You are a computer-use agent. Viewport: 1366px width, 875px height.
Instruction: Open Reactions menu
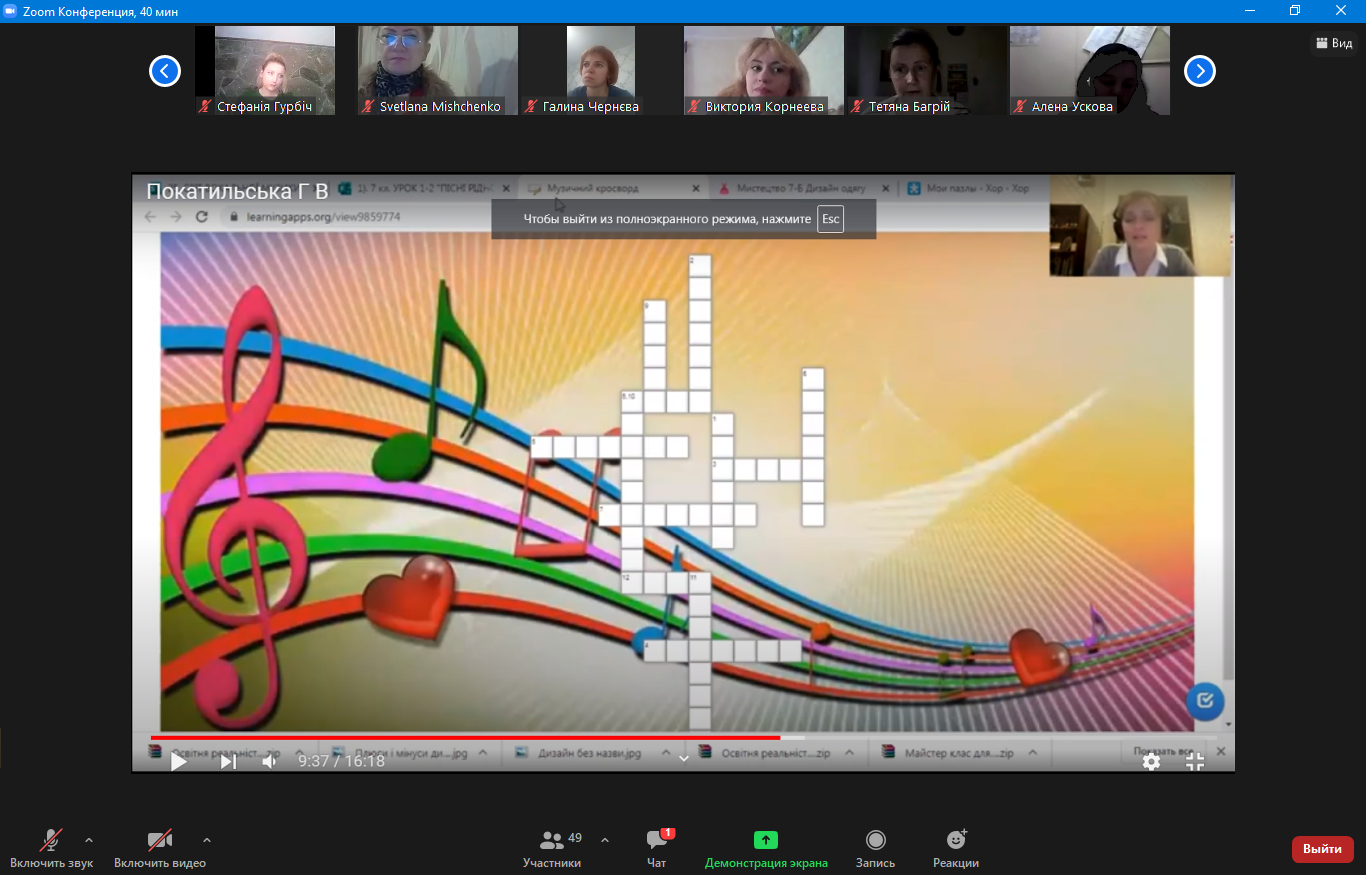[x=955, y=848]
